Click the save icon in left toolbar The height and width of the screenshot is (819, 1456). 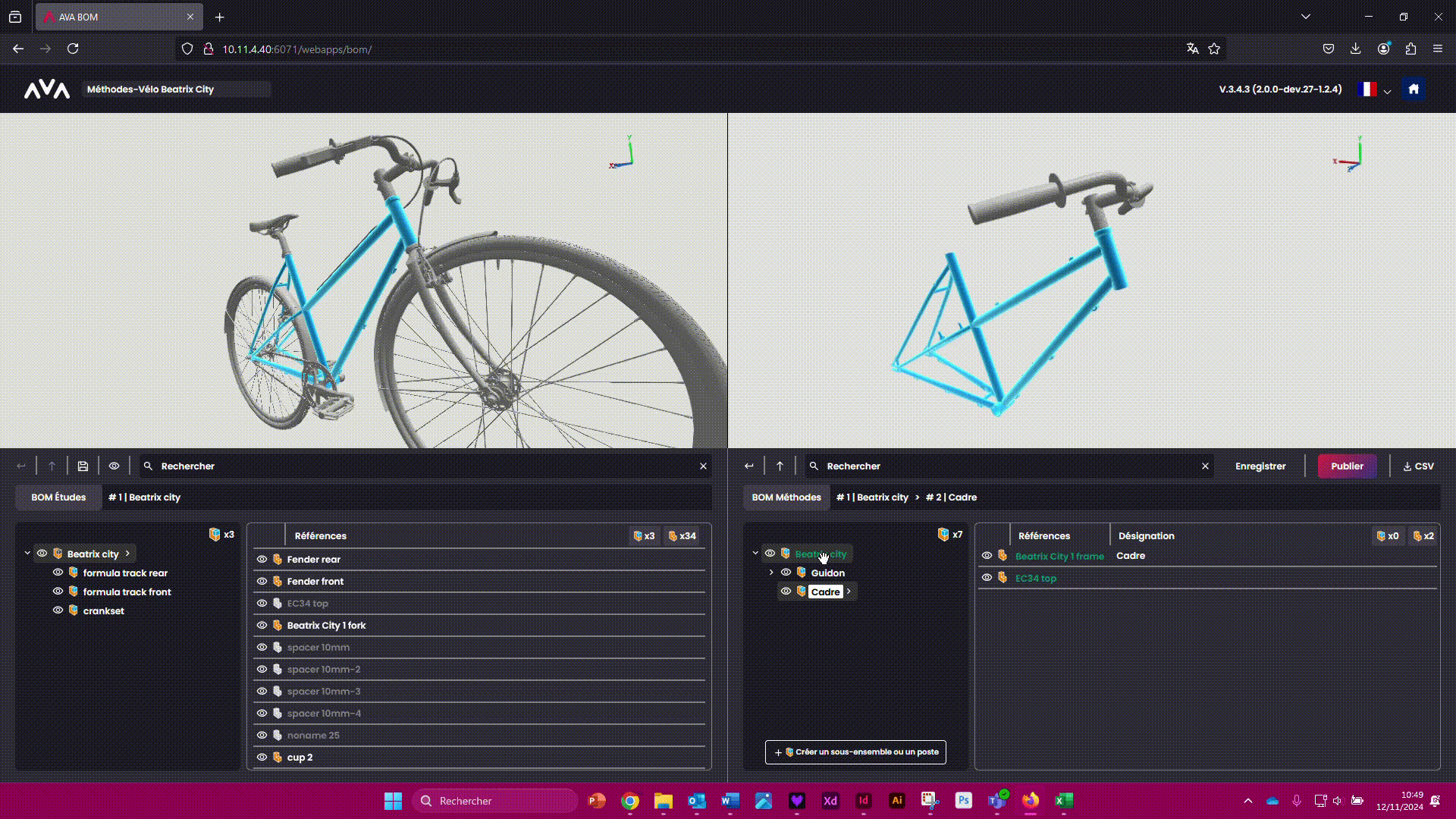click(83, 466)
